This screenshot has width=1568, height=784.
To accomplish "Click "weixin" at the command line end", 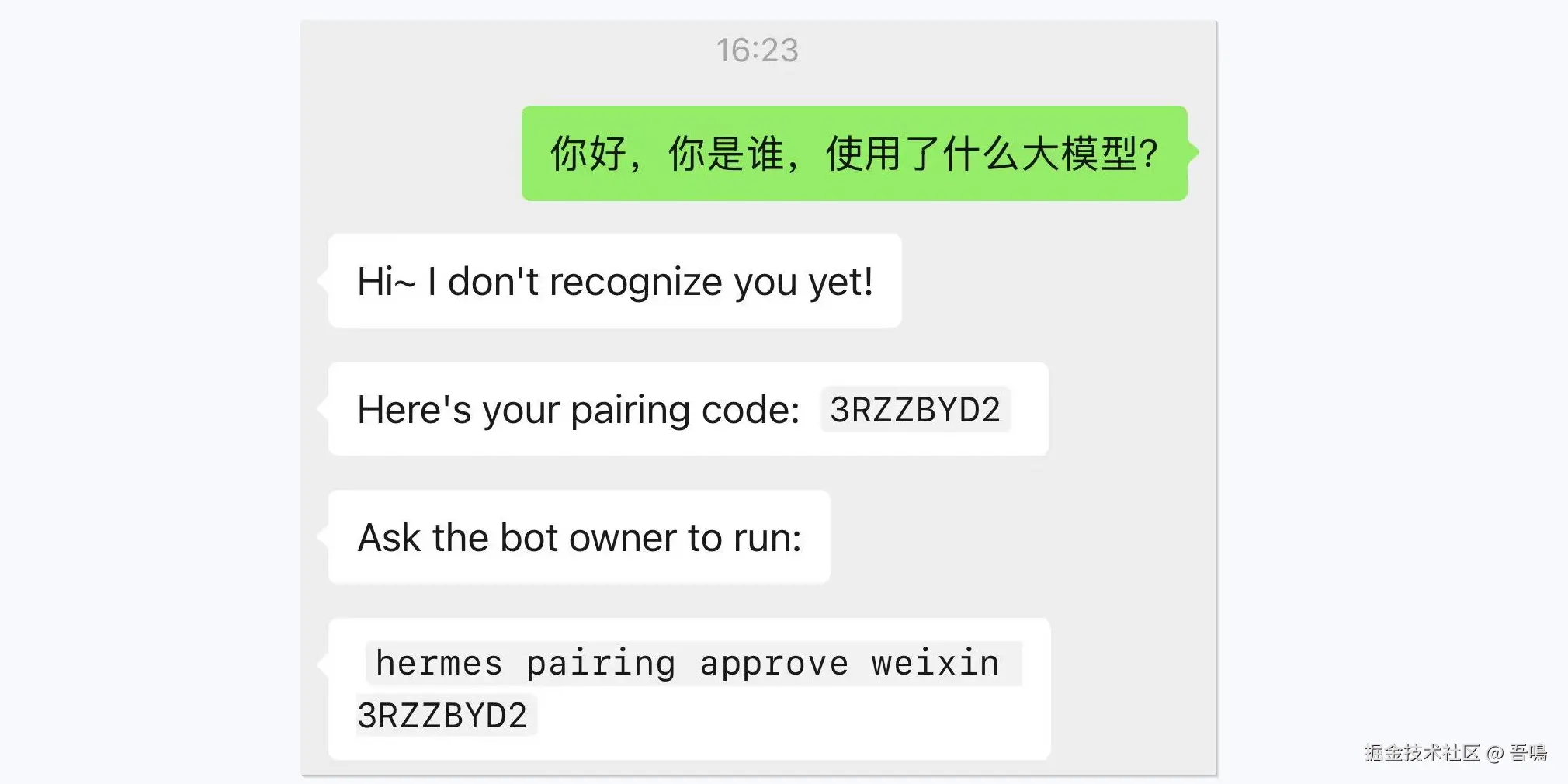I will (x=935, y=664).
